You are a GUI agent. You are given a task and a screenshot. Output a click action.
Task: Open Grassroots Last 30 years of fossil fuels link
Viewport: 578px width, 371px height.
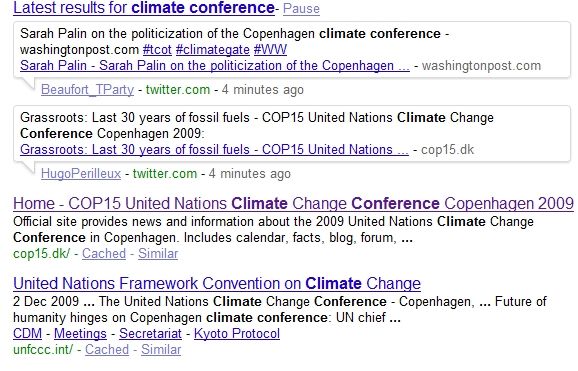[214, 150]
